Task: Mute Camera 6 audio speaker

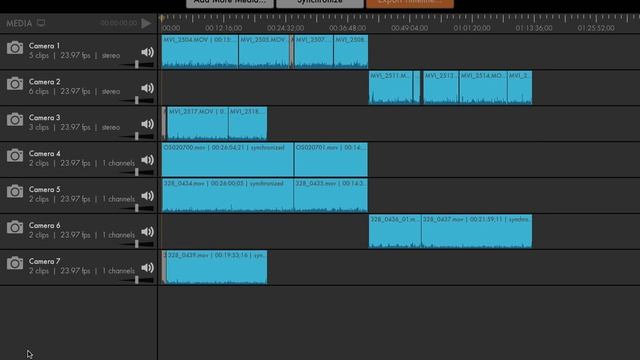Action: pos(147,231)
